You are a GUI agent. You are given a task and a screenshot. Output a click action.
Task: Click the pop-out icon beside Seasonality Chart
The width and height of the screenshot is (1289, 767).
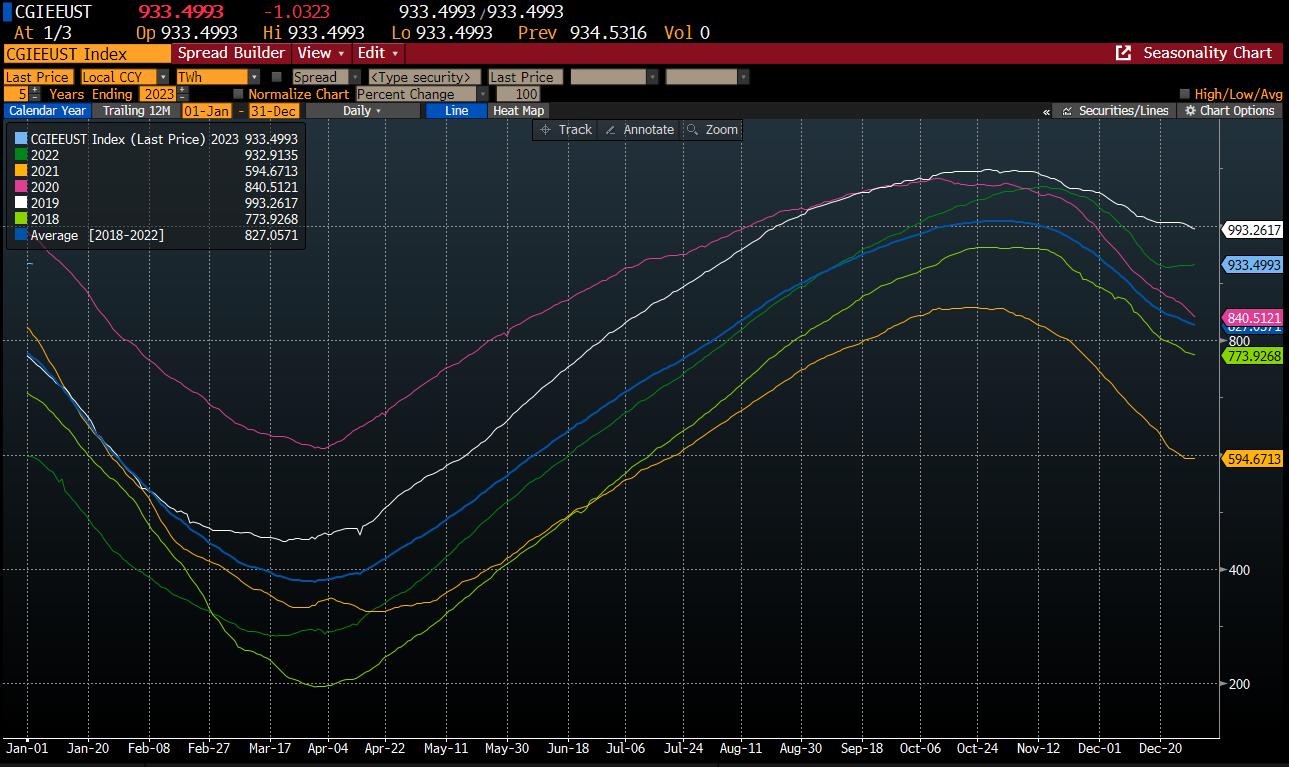coord(1124,53)
